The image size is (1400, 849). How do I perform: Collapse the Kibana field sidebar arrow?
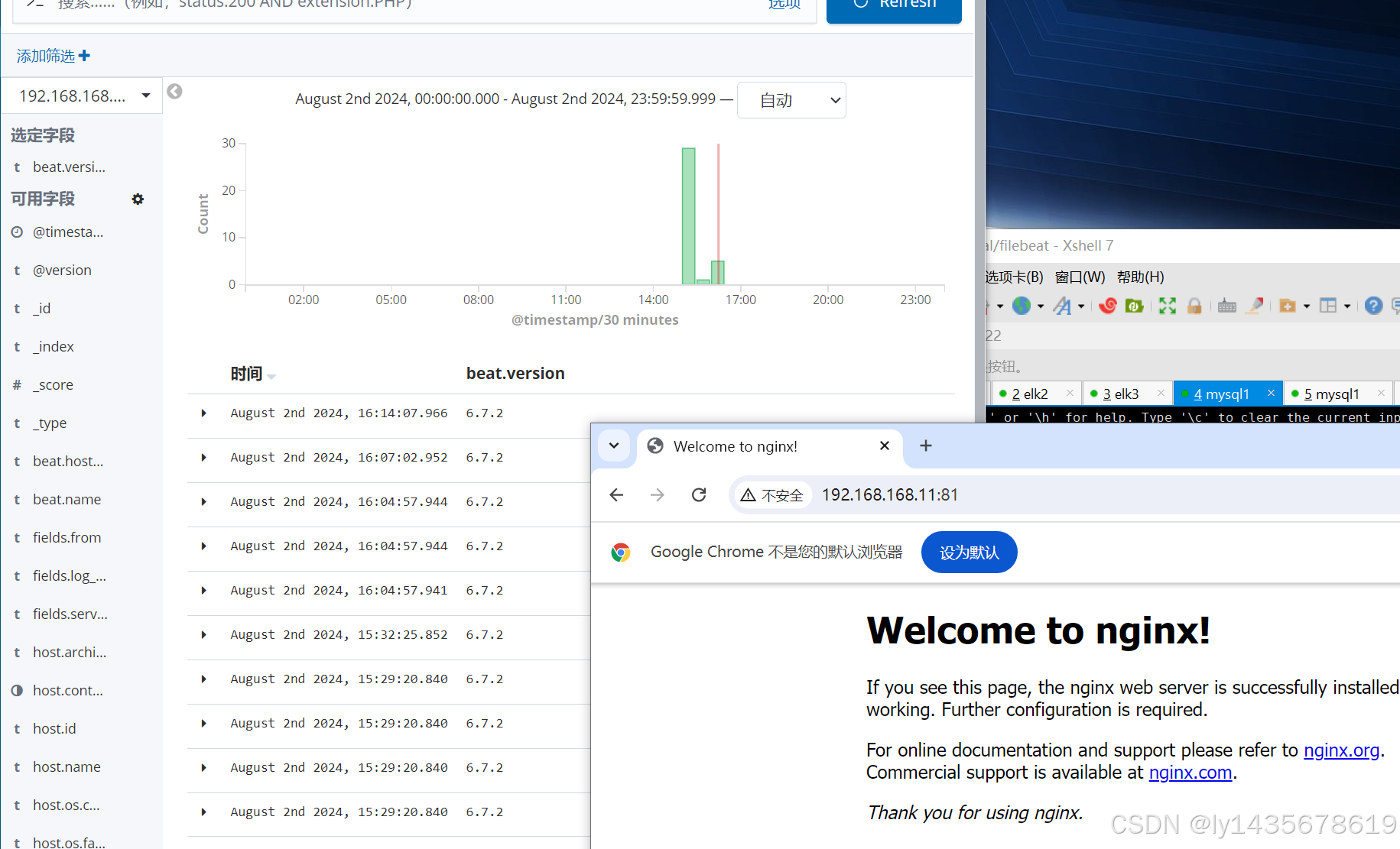[174, 92]
